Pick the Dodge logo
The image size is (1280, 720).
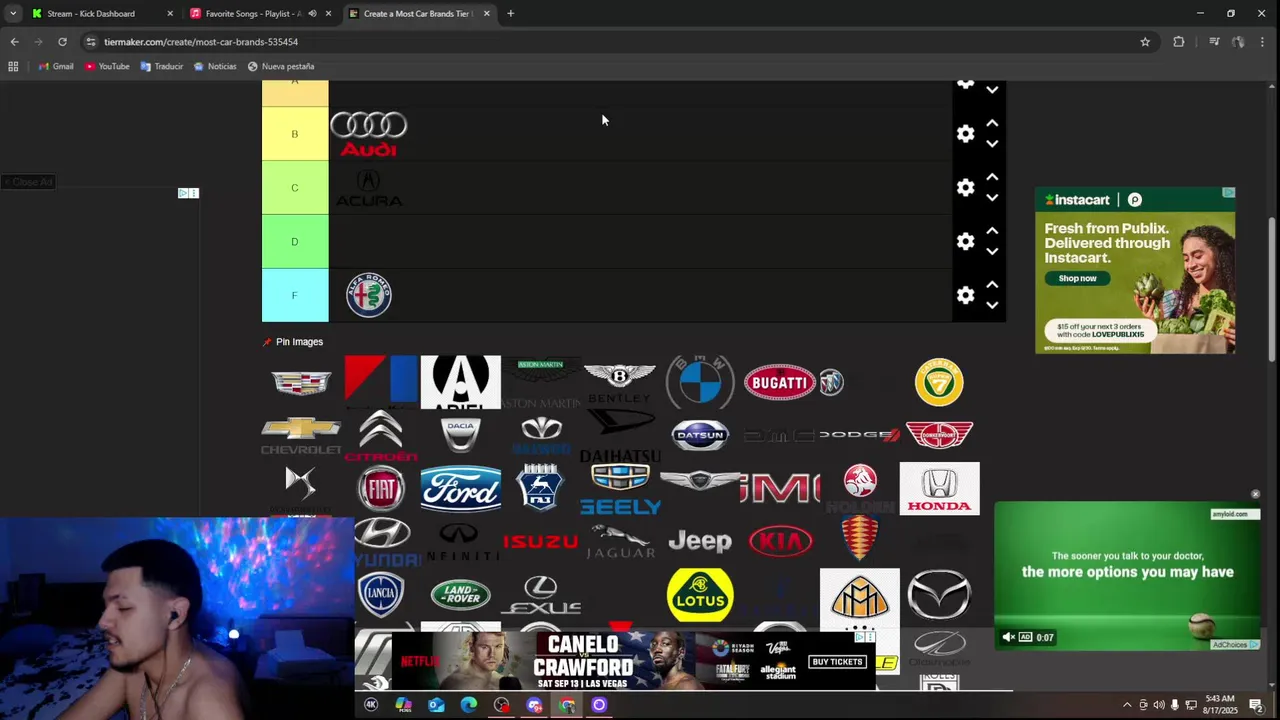coord(860,435)
